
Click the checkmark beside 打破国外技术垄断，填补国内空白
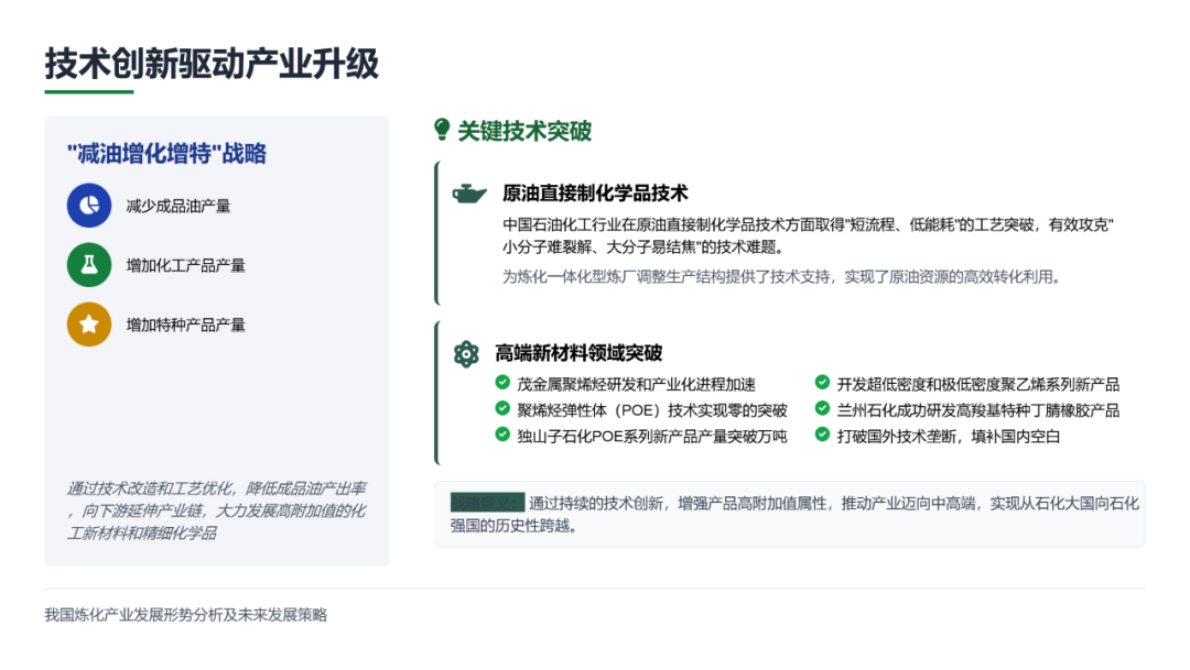821,436
